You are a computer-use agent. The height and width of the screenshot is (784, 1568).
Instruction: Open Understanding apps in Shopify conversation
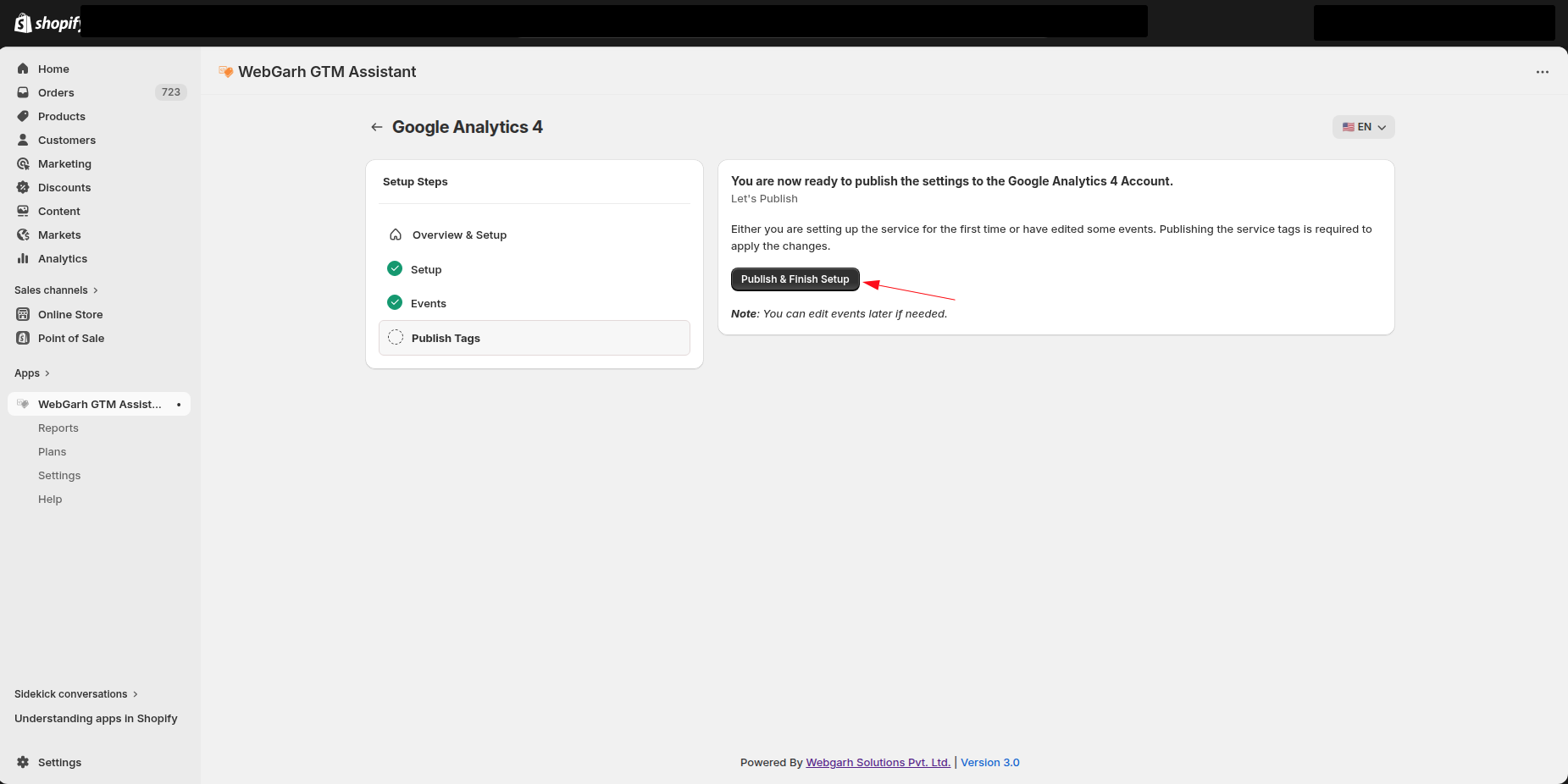click(96, 719)
